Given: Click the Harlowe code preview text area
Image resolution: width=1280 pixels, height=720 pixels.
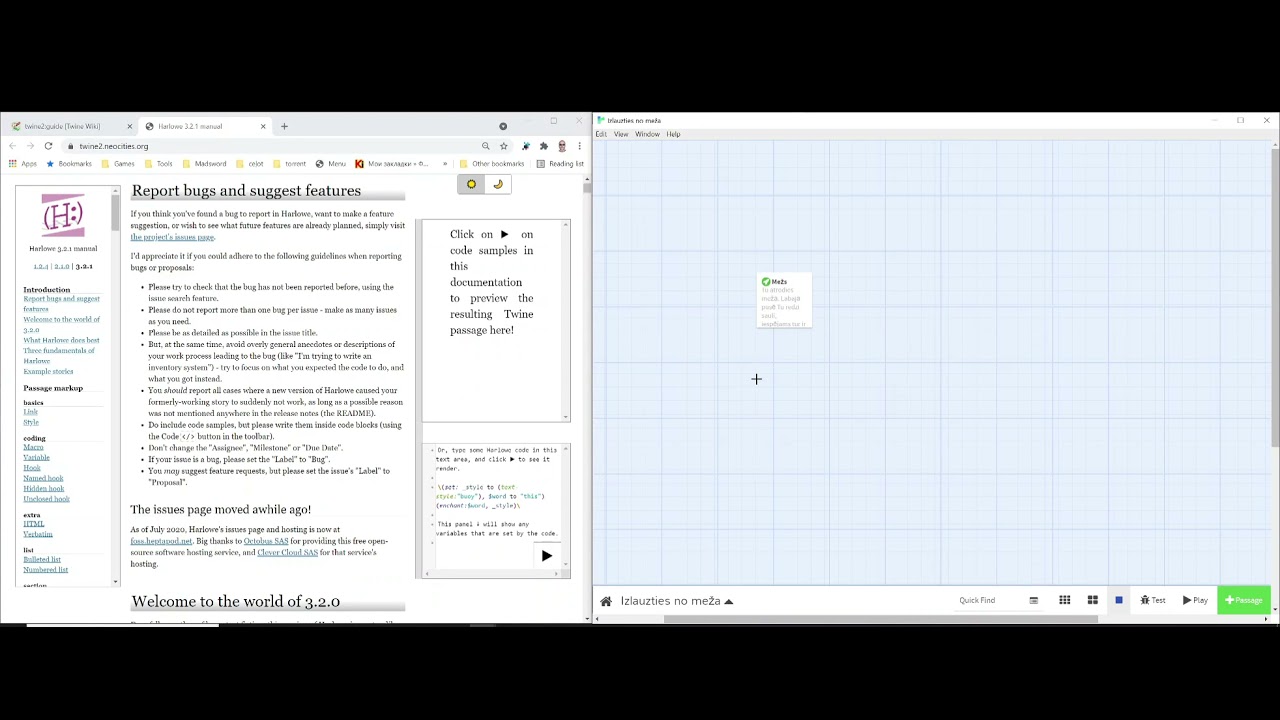Looking at the screenshot, I should [x=496, y=495].
